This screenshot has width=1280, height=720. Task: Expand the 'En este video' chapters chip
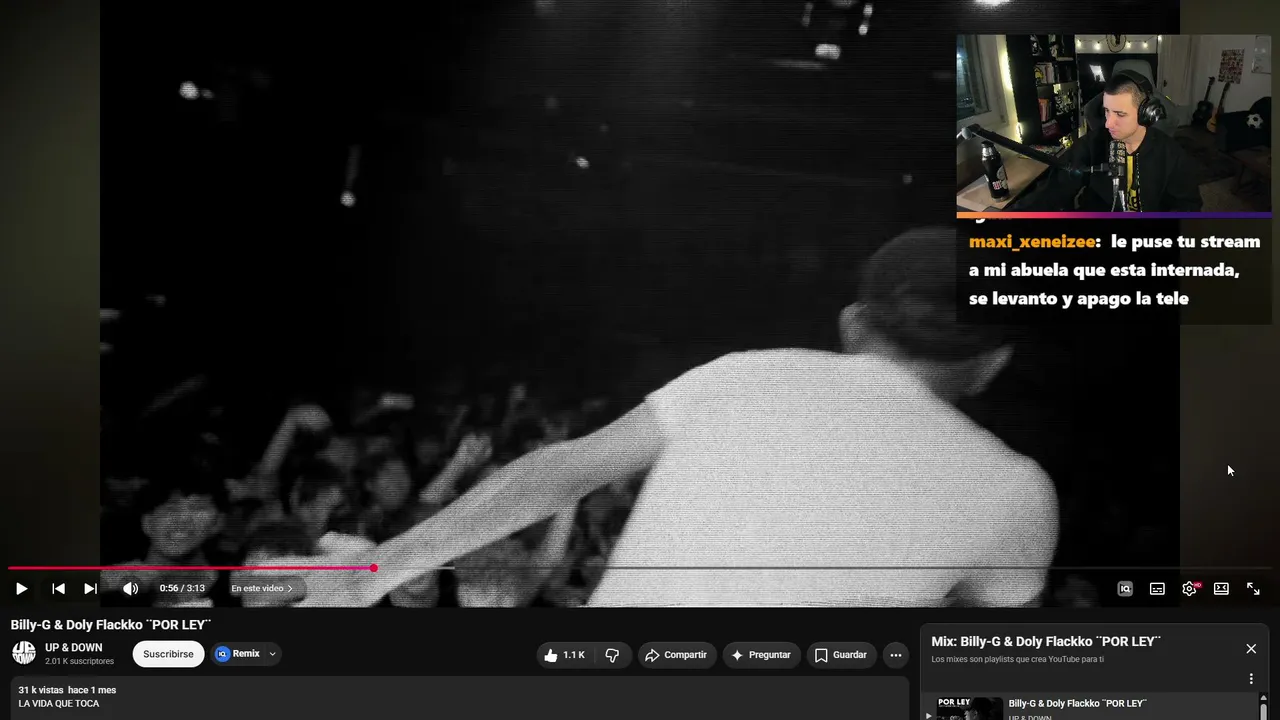point(262,589)
